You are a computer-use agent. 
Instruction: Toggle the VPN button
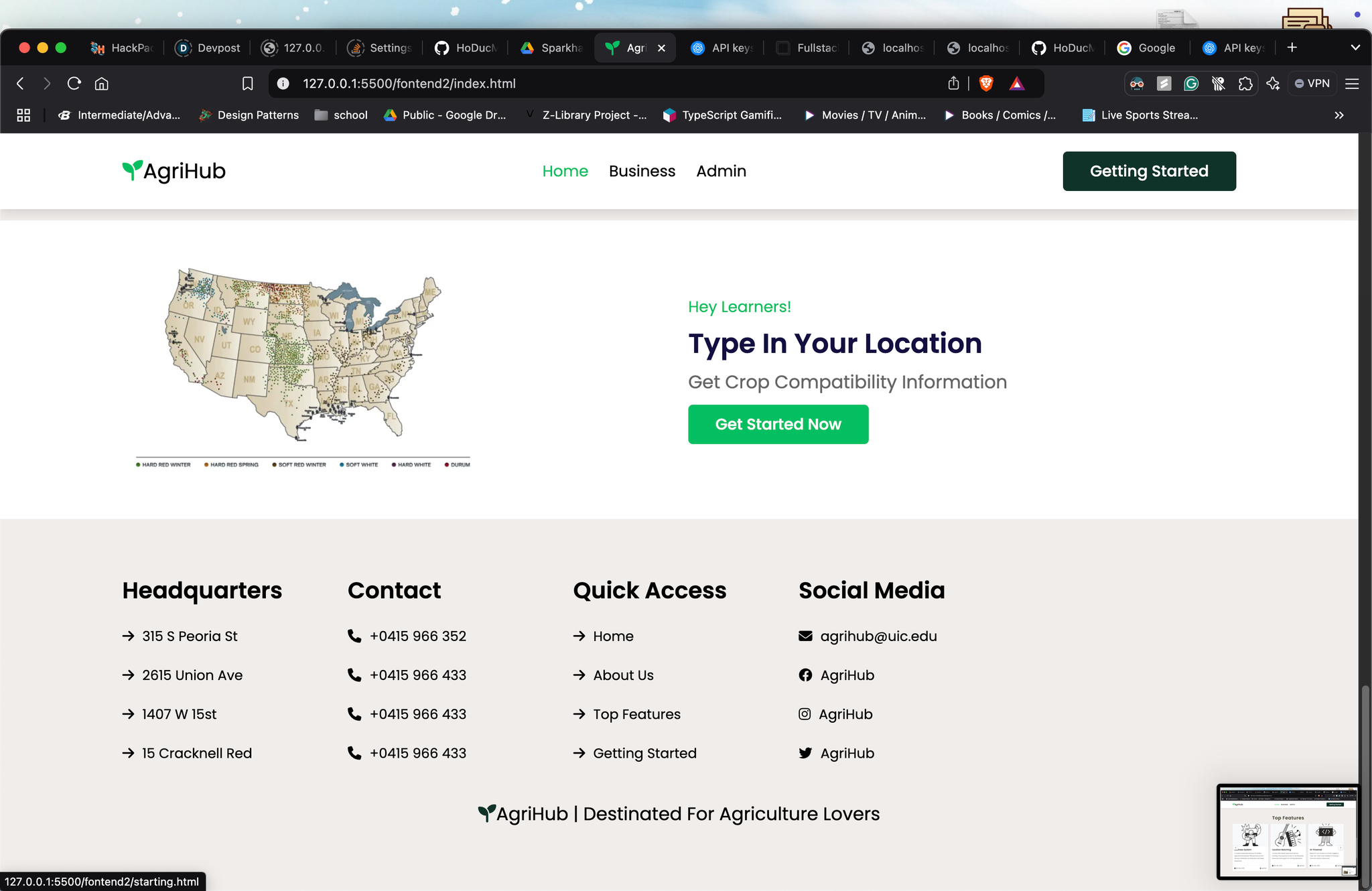[x=1312, y=84]
